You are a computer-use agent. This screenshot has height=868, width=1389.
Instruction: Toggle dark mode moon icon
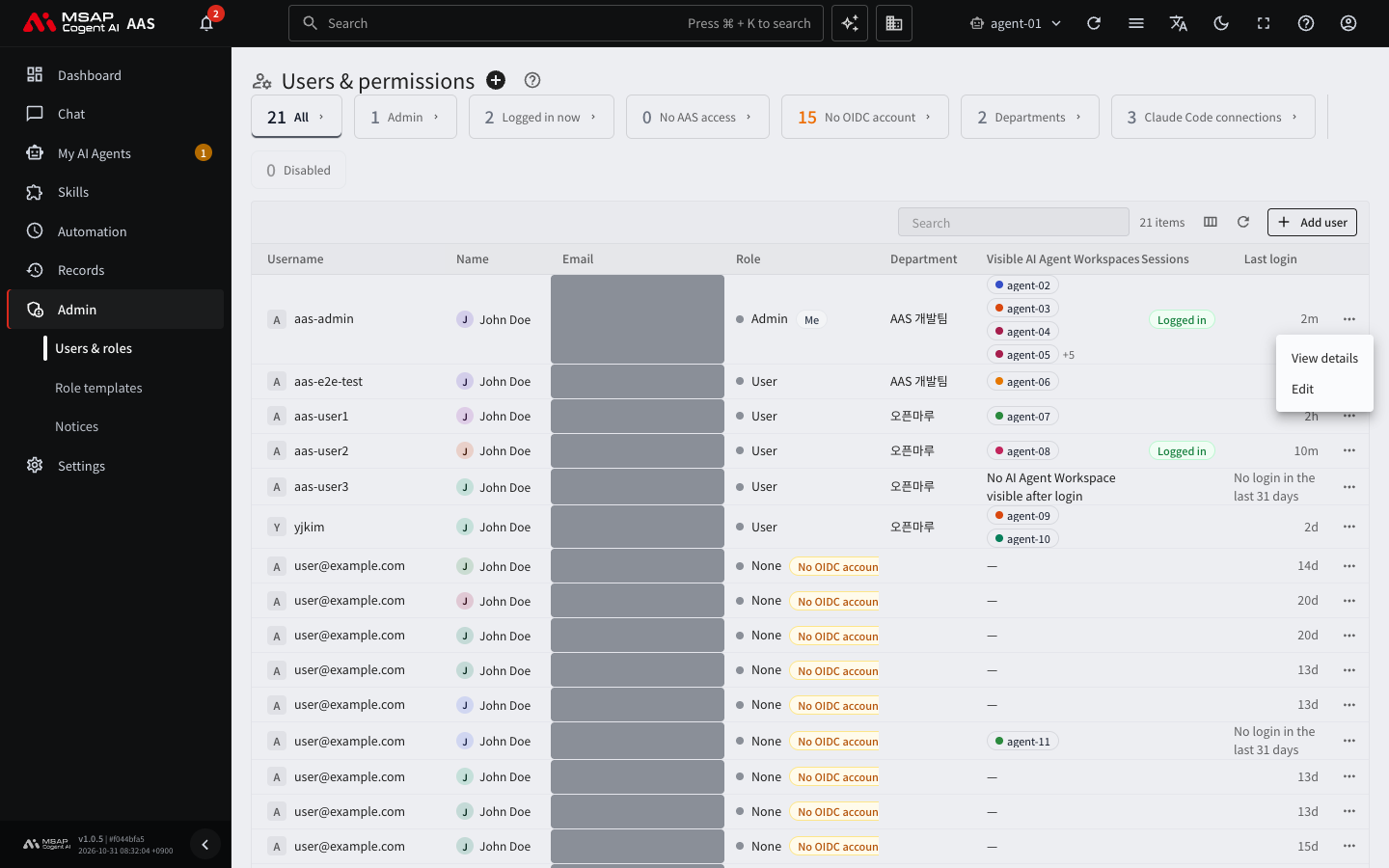(x=1221, y=23)
